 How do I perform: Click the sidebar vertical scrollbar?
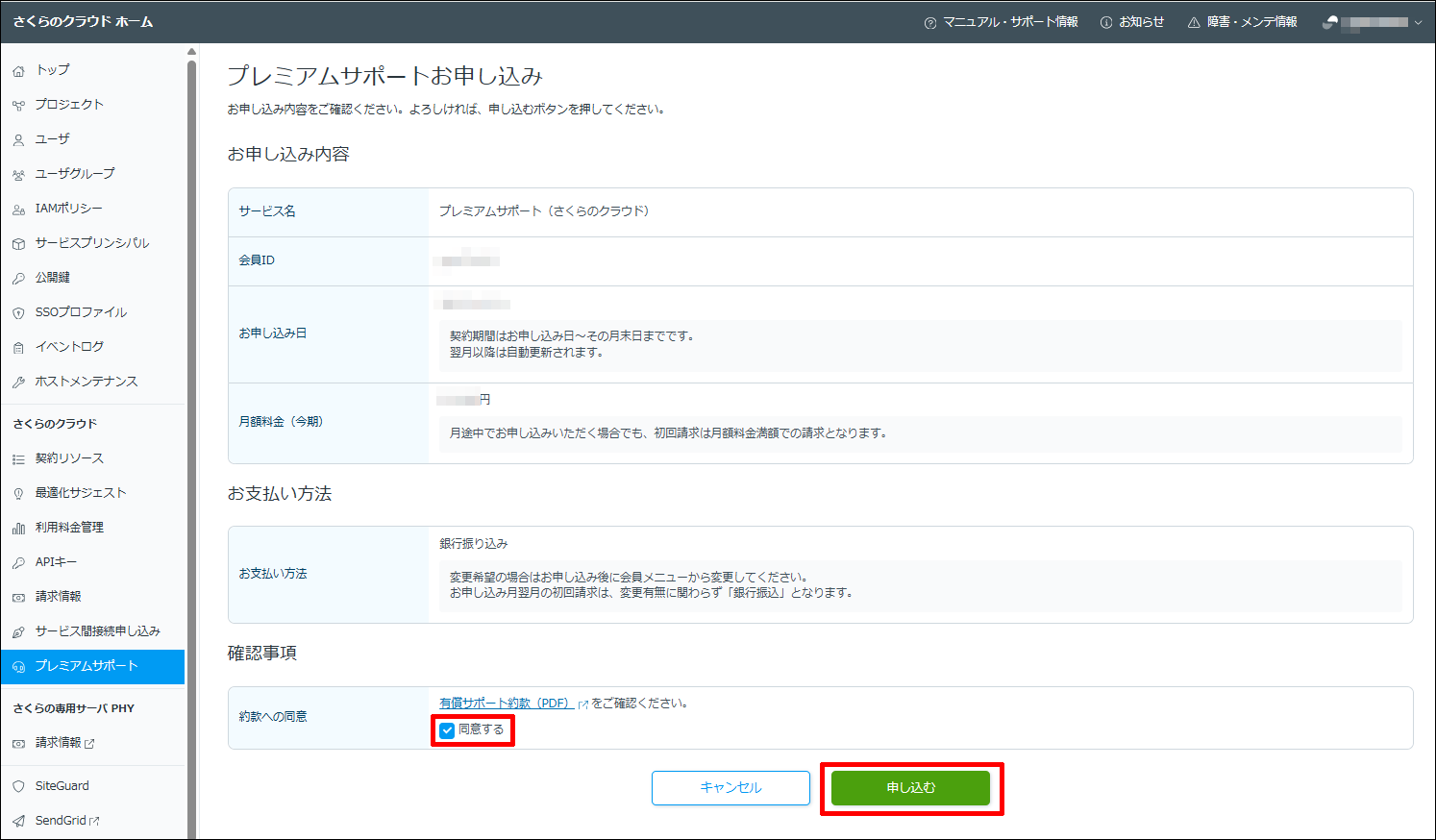point(191,384)
